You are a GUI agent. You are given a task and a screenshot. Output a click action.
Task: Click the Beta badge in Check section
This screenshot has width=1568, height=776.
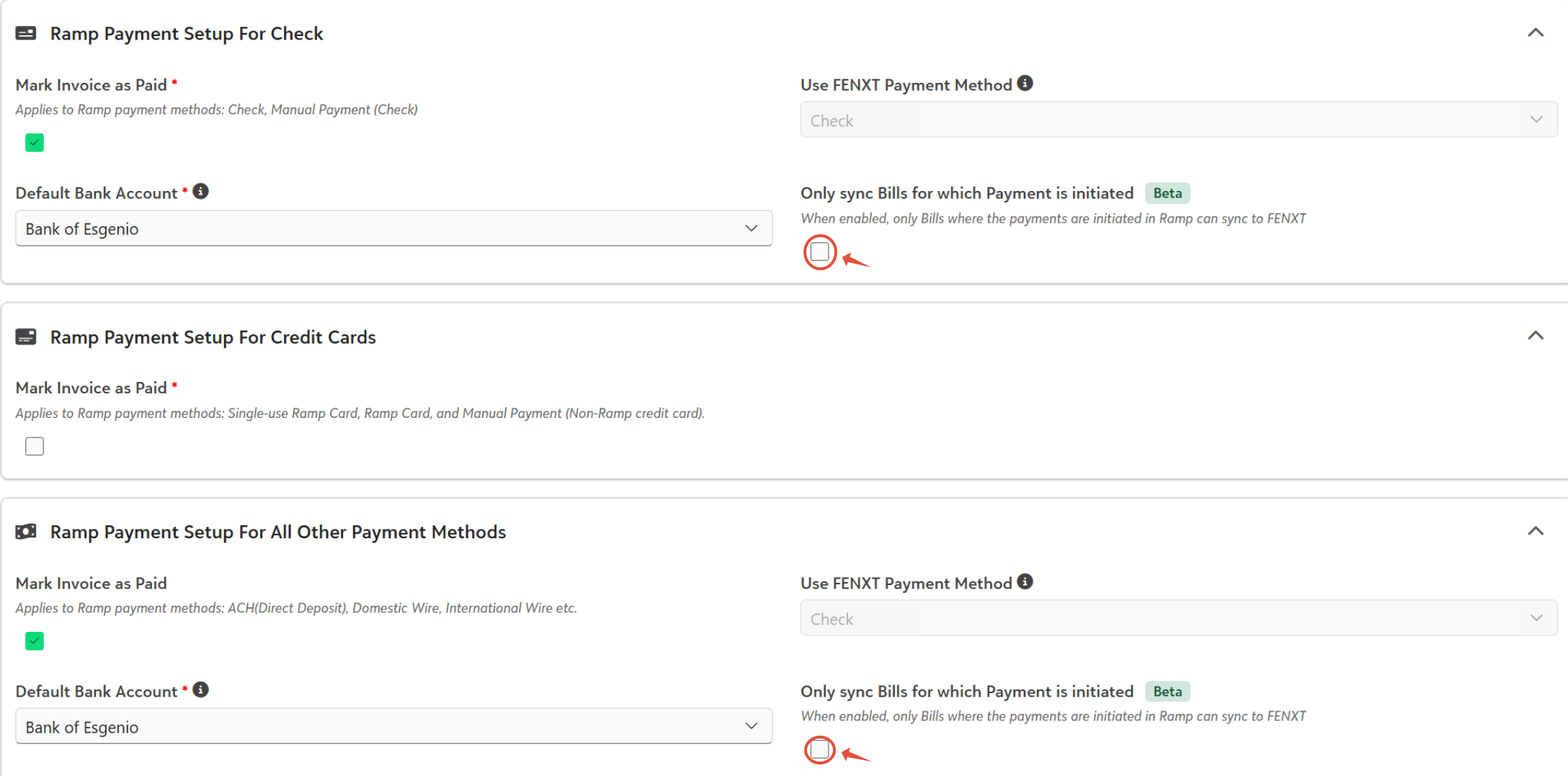[1167, 193]
